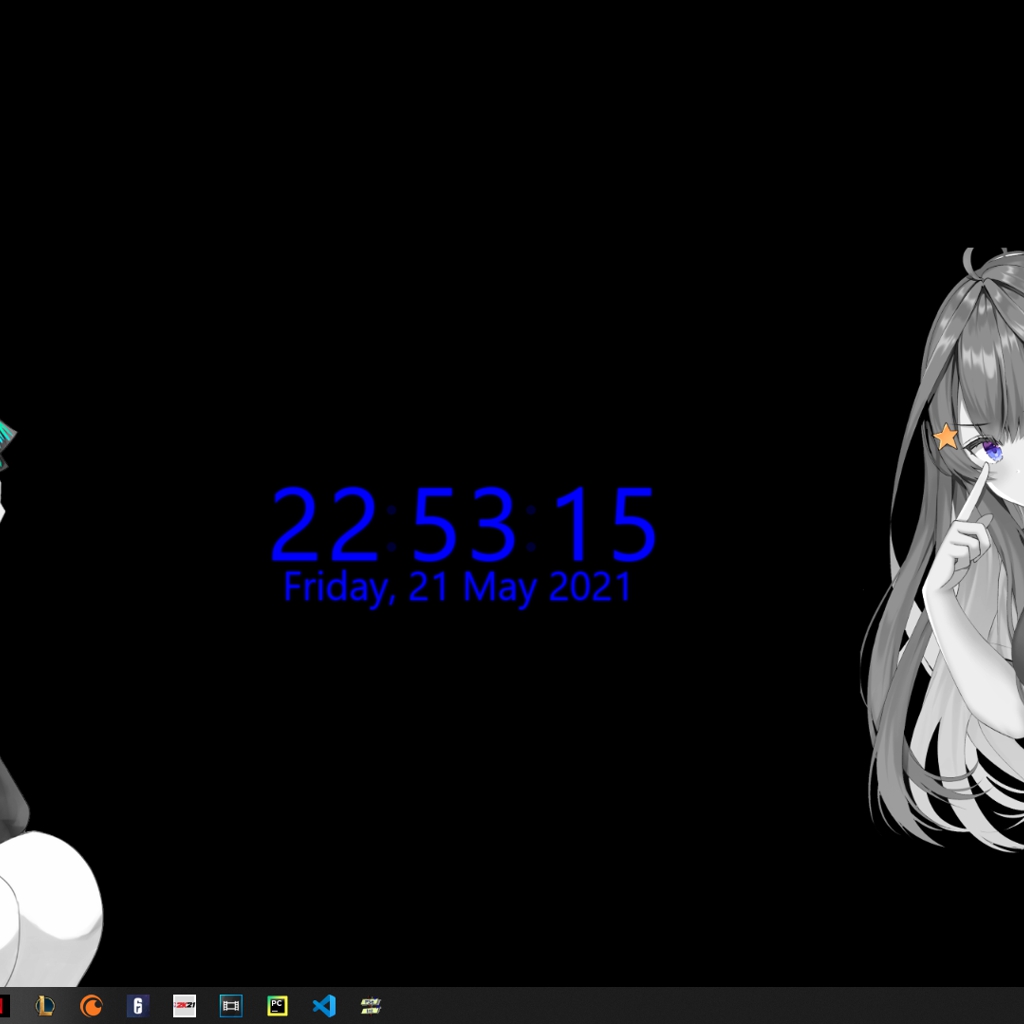Open the yellow striped icon beside VS Code
This screenshot has height=1024, width=1024.
coord(370,1005)
